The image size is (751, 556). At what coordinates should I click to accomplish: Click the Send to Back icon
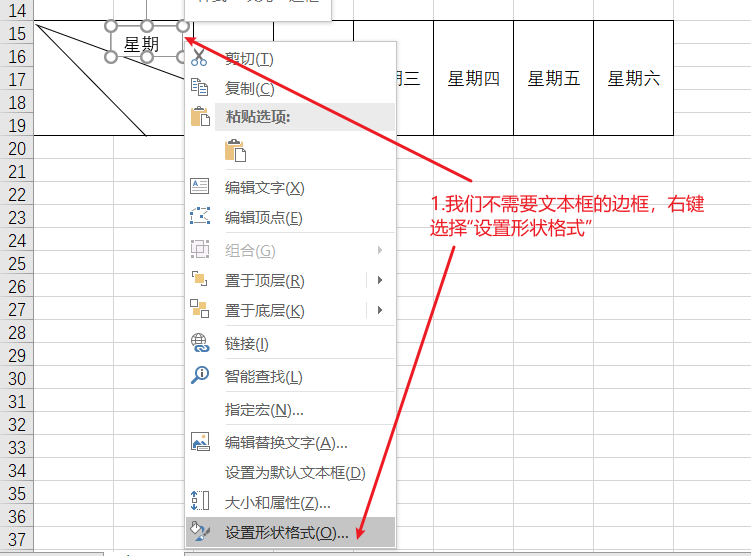(x=199, y=309)
